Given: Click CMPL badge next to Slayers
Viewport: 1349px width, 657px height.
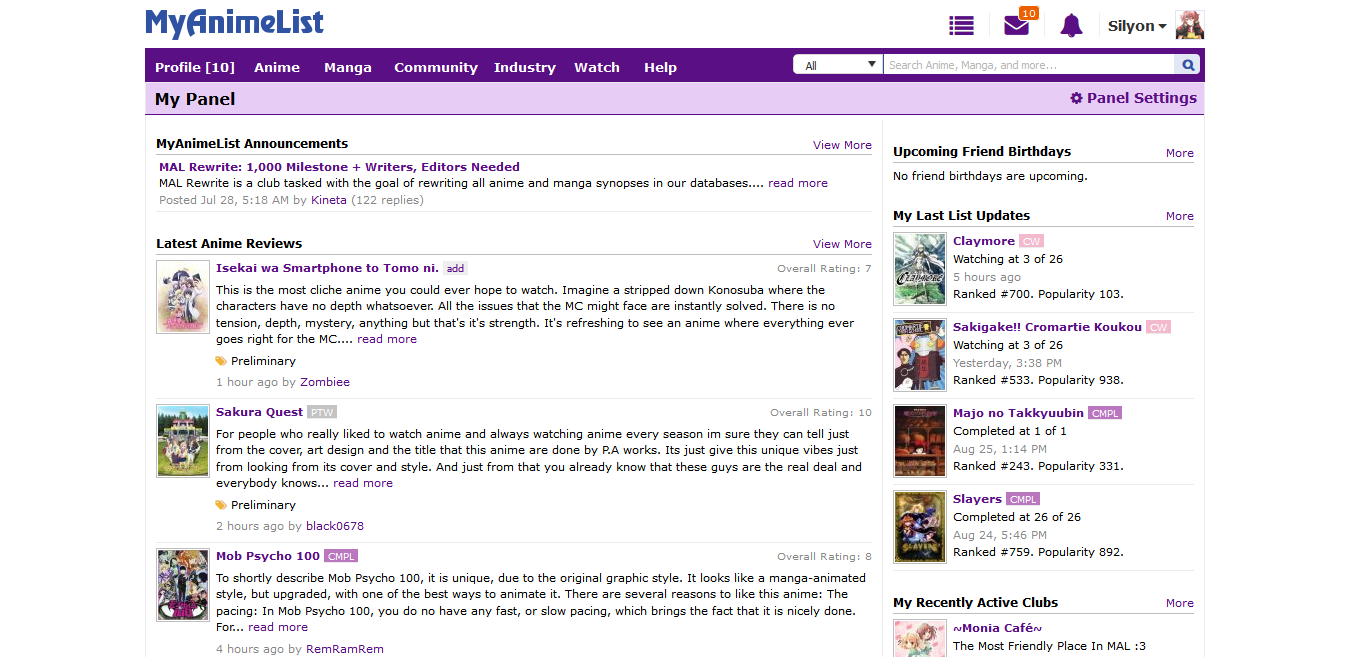Looking at the screenshot, I should [x=1023, y=499].
